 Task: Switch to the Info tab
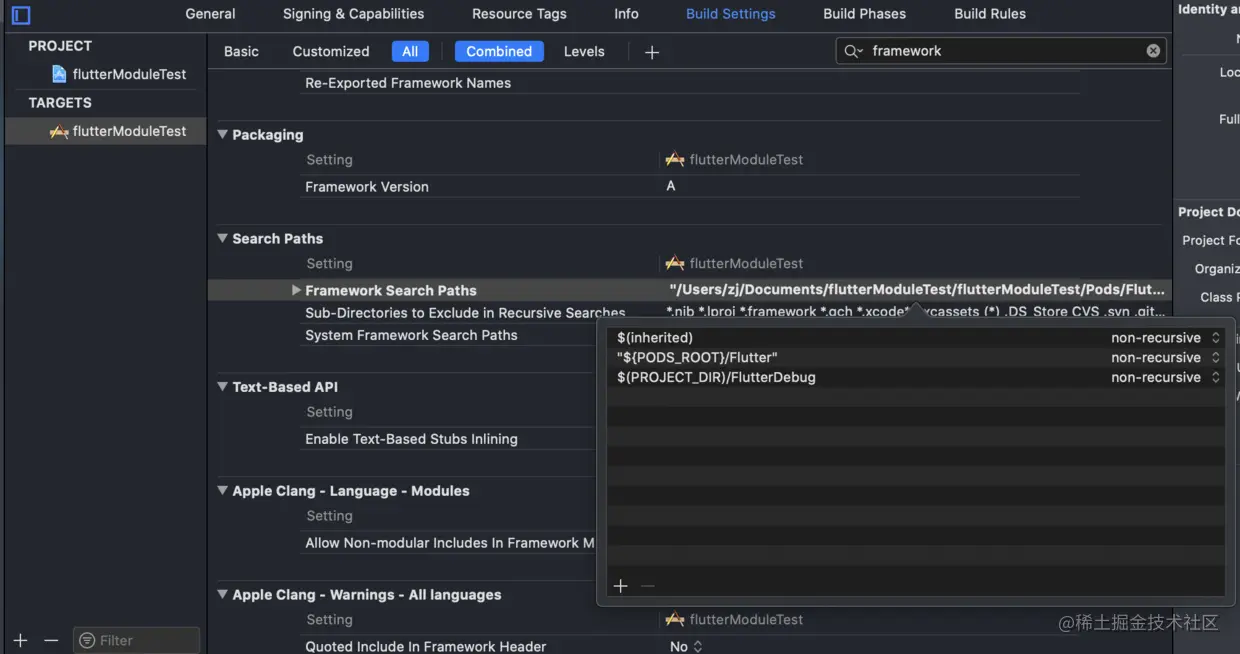pos(626,14)
